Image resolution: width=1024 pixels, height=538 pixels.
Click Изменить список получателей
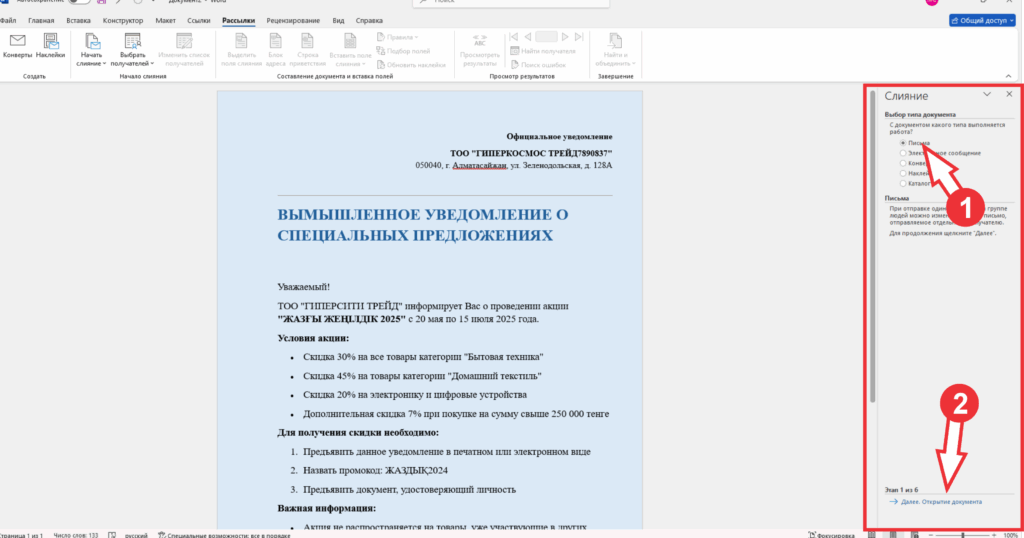(x=184, y=50)
